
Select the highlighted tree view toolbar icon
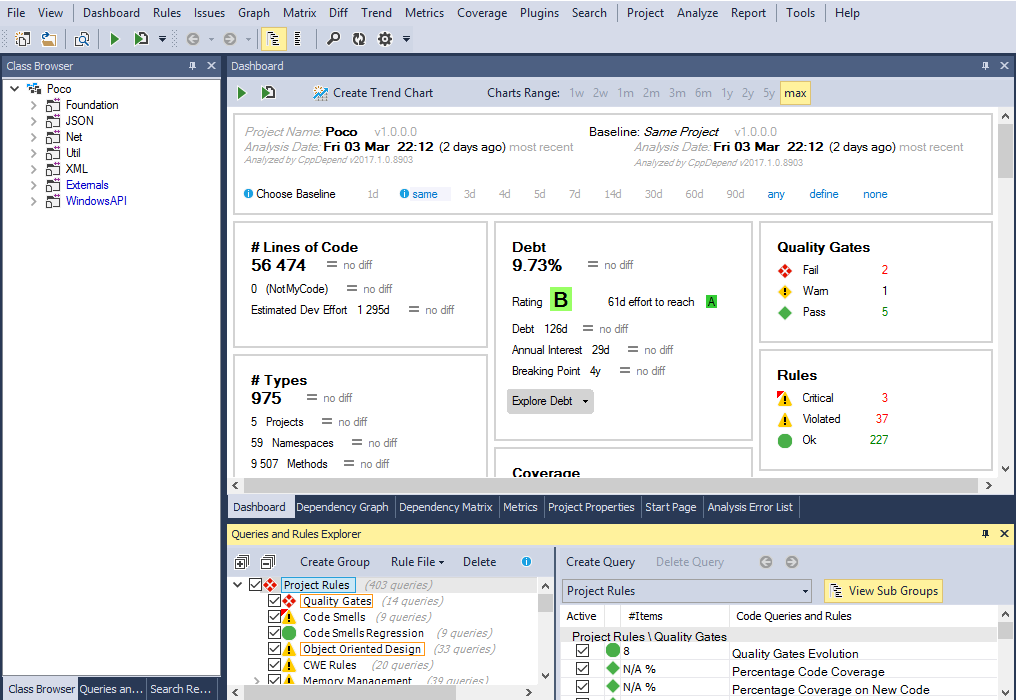click(271, 39)
